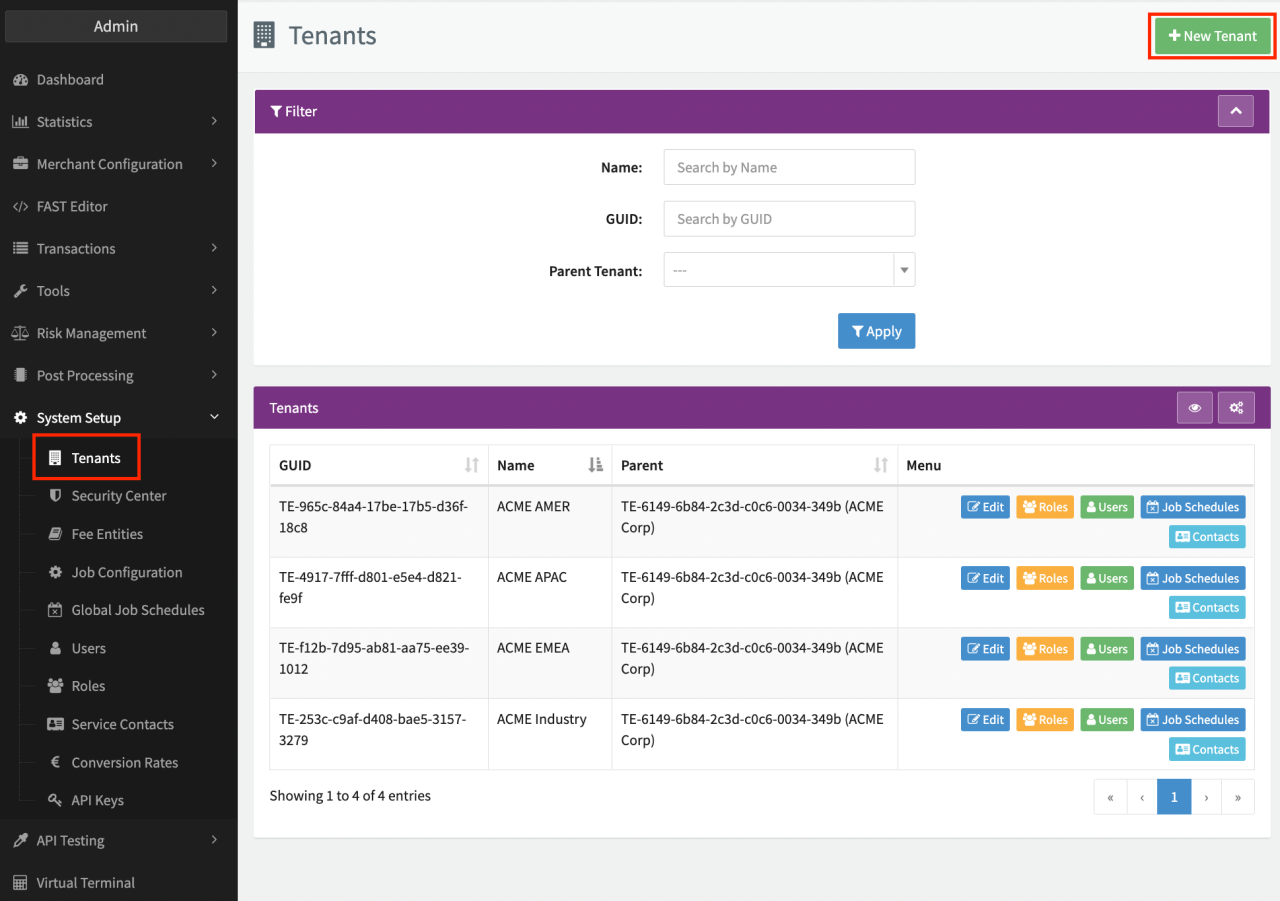Click the Conversion Rates euro icon
Screen dimensions: 1280x901
55,763
